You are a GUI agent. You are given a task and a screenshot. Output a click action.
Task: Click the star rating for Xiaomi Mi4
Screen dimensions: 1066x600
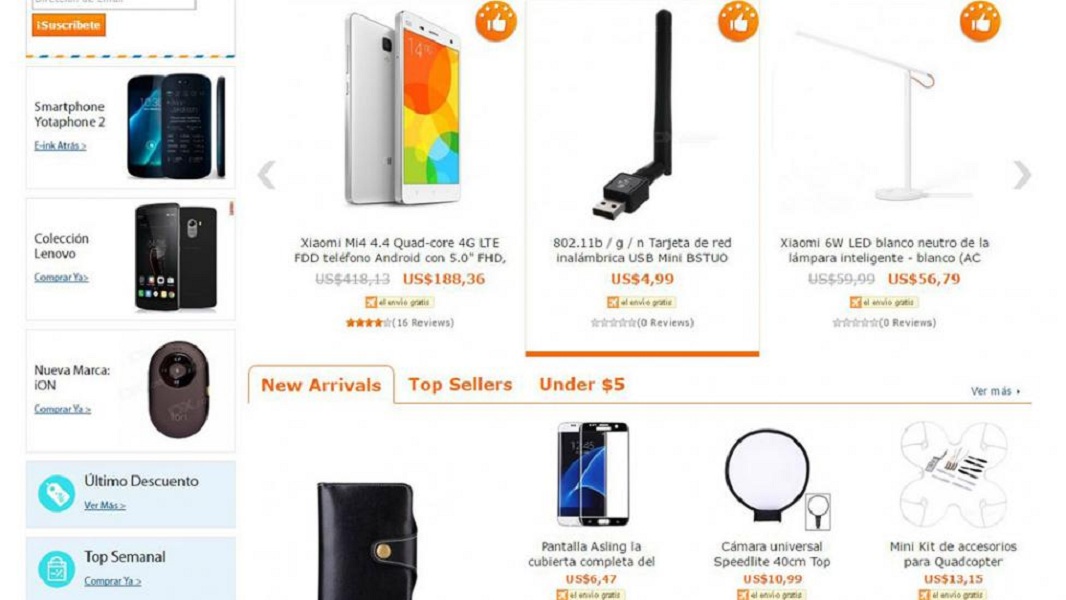[368, 323]
